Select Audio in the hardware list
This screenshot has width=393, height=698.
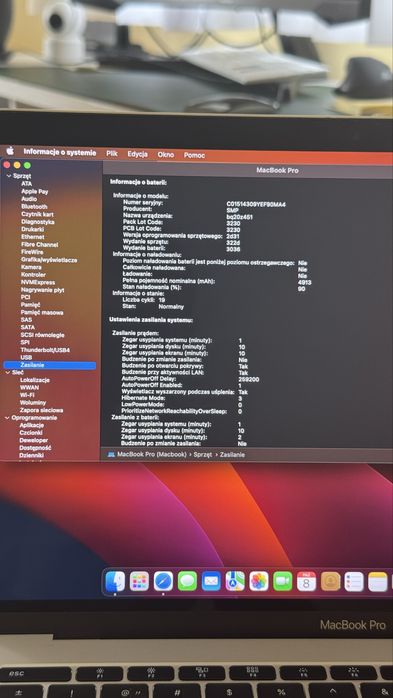(x=29, y=199)
